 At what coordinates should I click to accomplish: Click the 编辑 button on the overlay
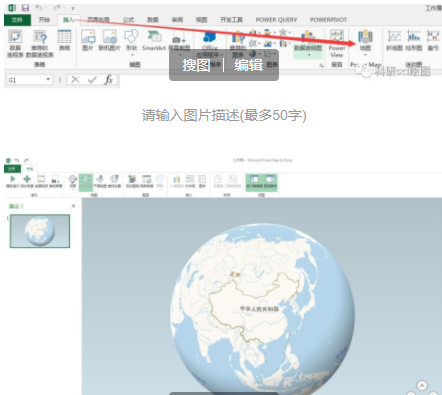click(248, 65)
